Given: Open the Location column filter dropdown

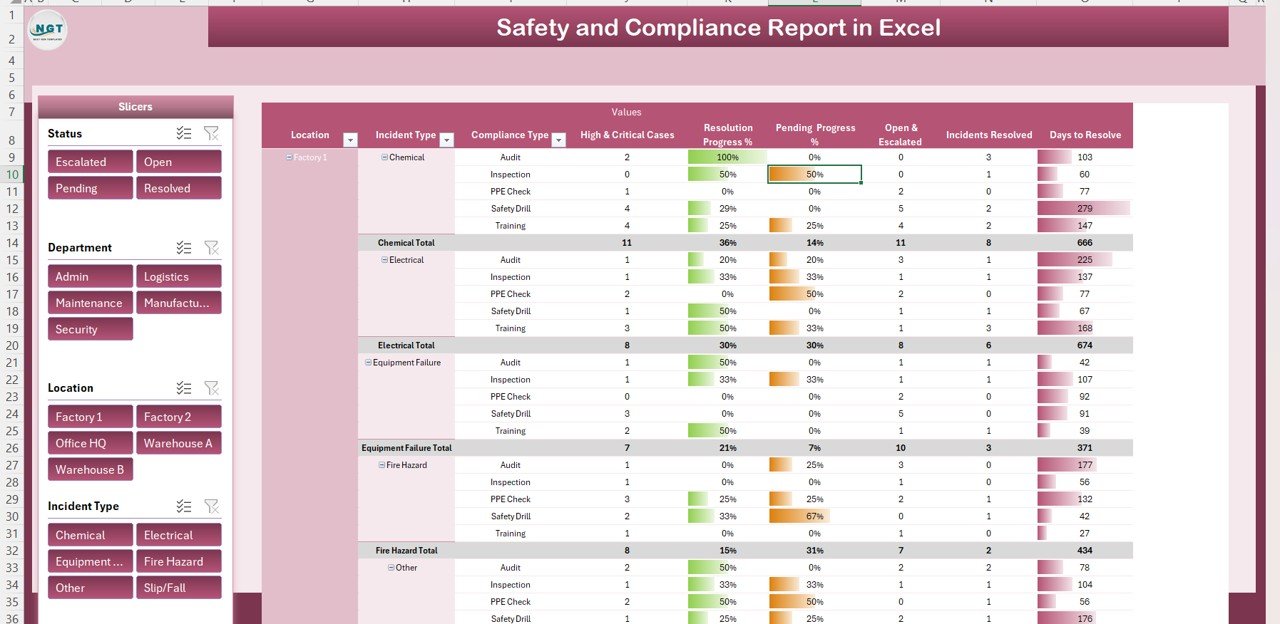Looking at the screenshot, I should [x=350, y=140].
